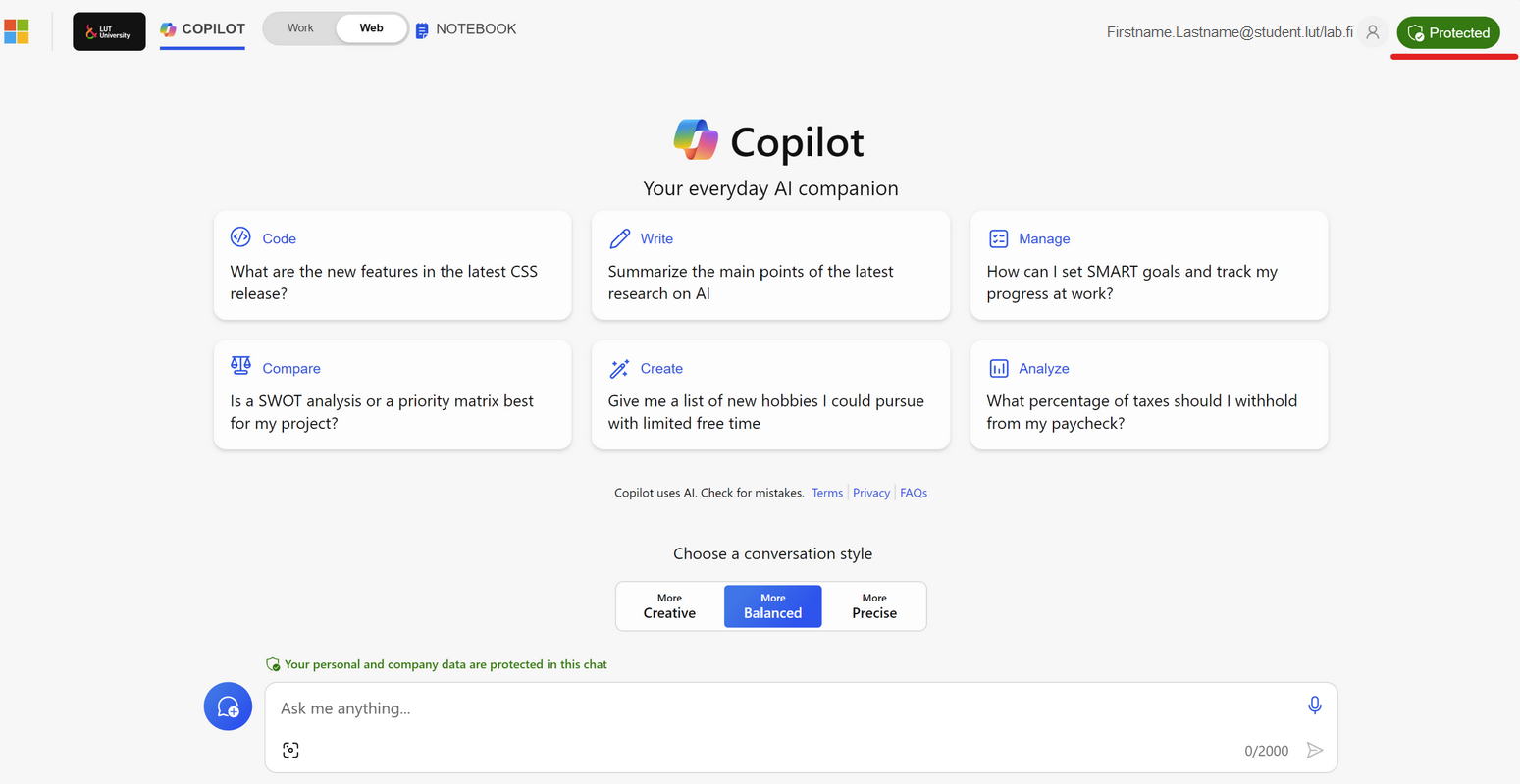Open the Notebook tab
This screenshot has height=784, width=1520.
pos(465,29)
